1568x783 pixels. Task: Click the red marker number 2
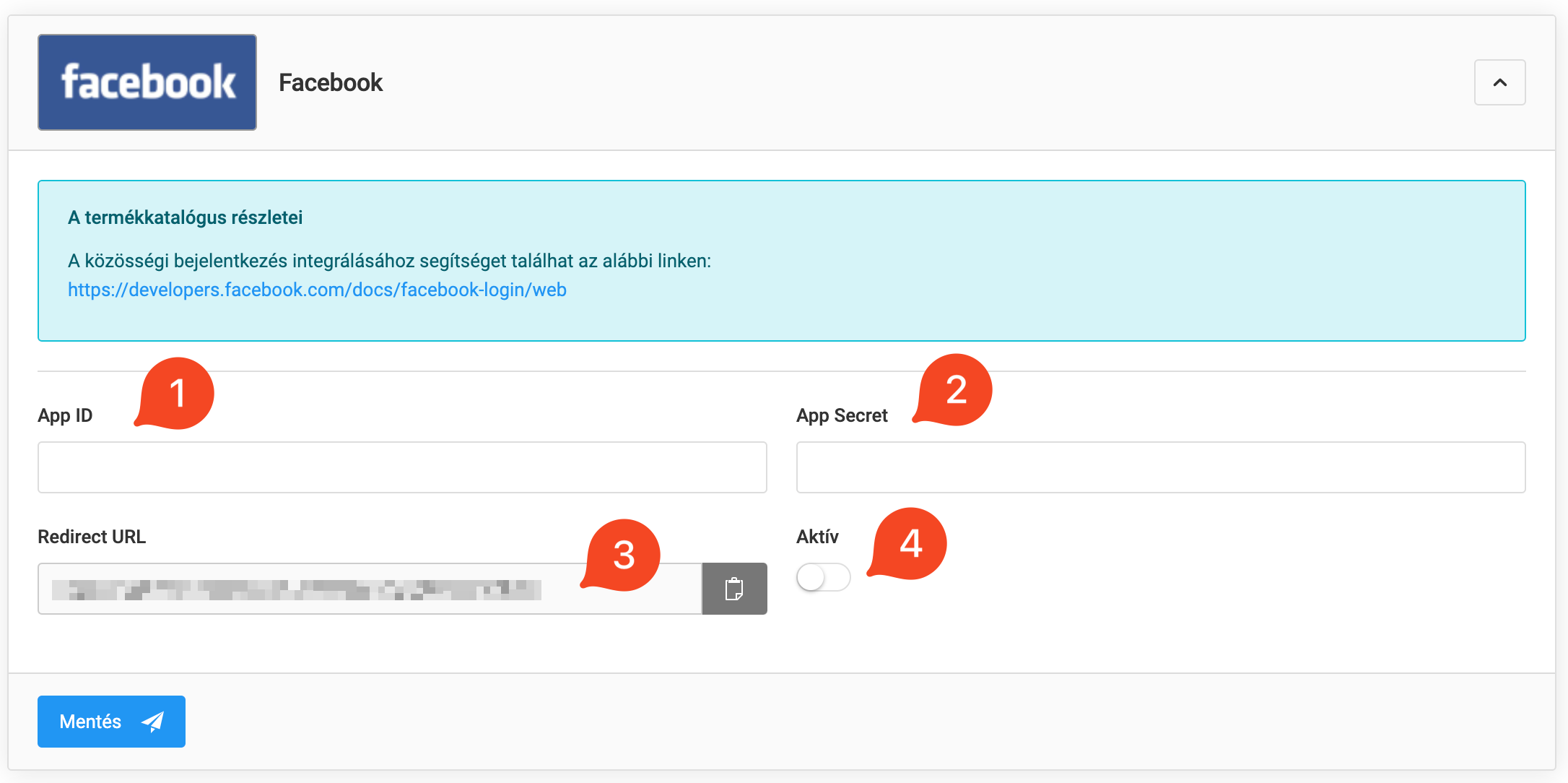(x=956, y=390)
